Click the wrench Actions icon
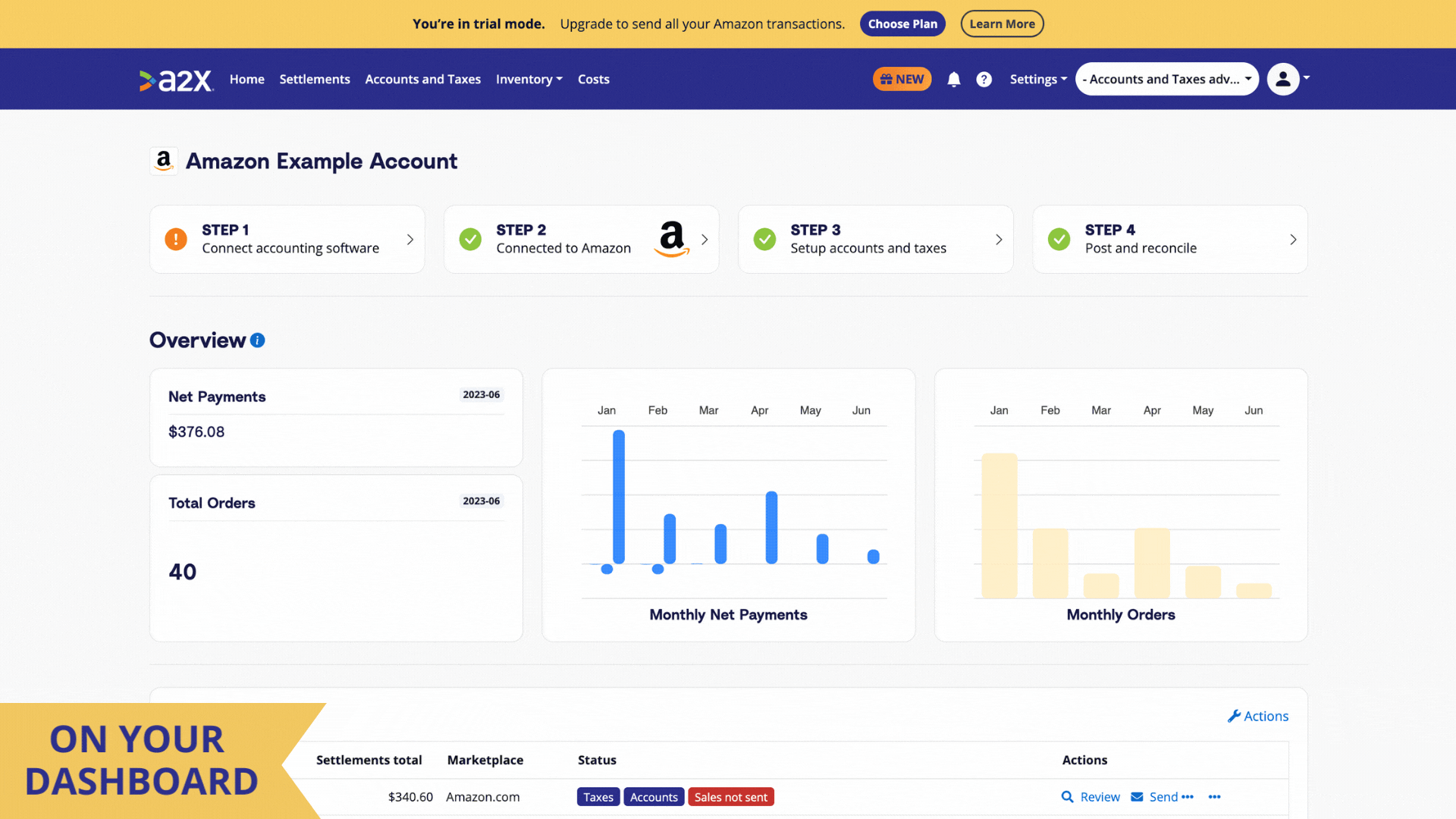The width and height of the screenshot is (1456, 819). point(1234,716)
